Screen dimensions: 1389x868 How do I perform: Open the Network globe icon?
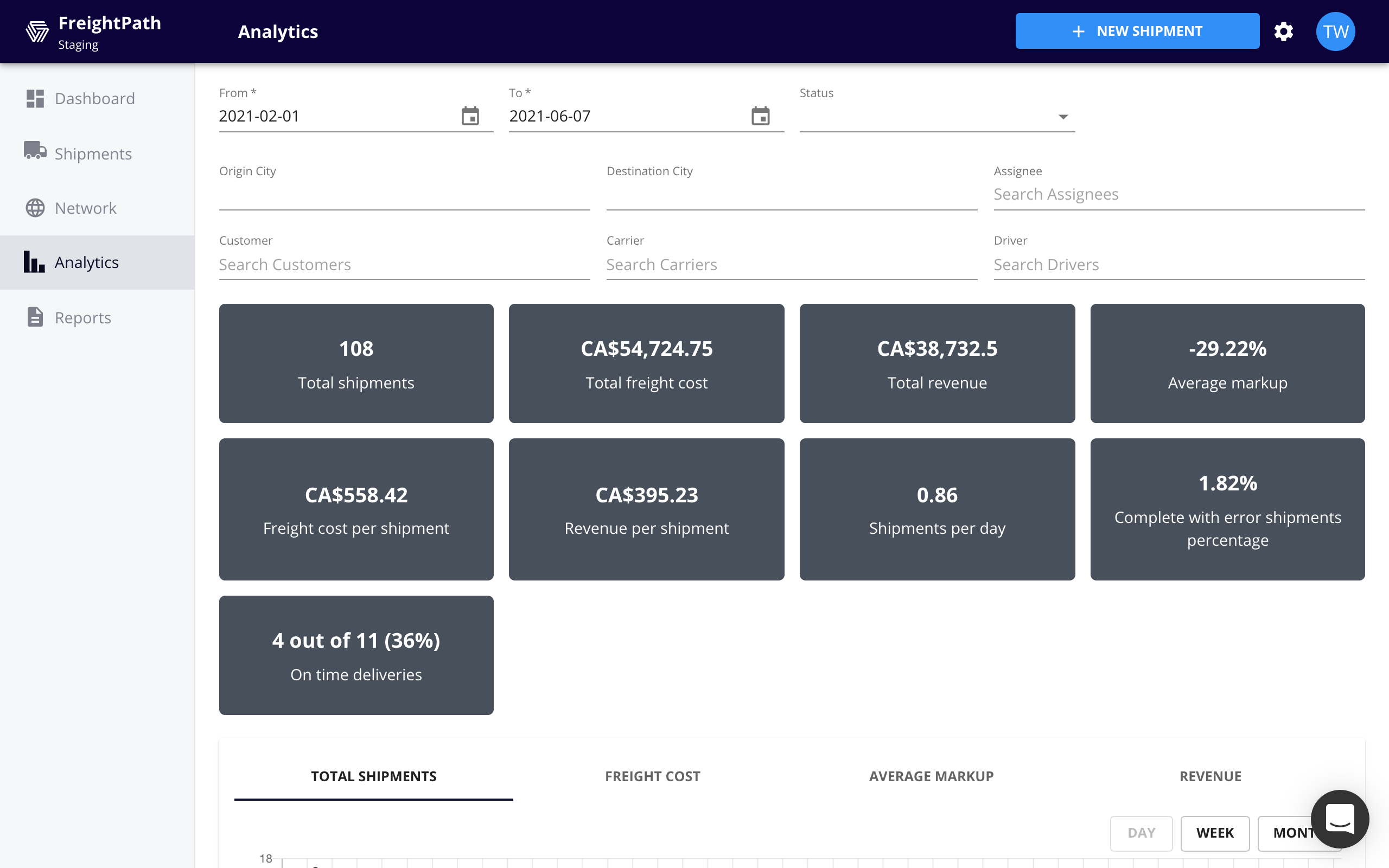[x=36, y=207]
